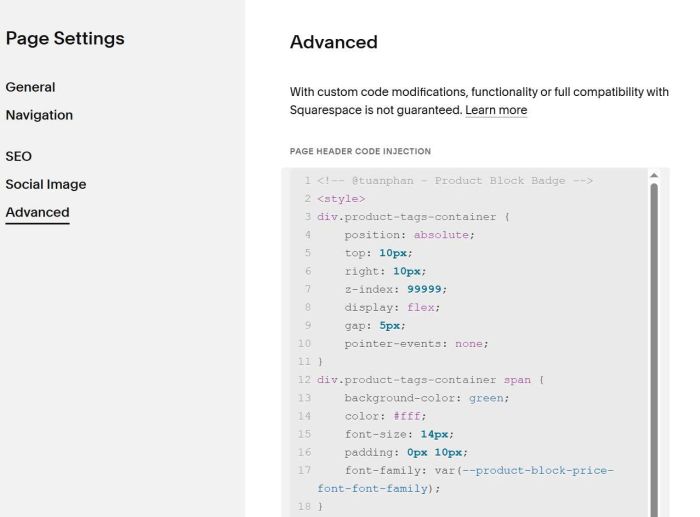The image size is (700, 517).
Task: Open the SEO settings tab
Action: tap(19, 156)
